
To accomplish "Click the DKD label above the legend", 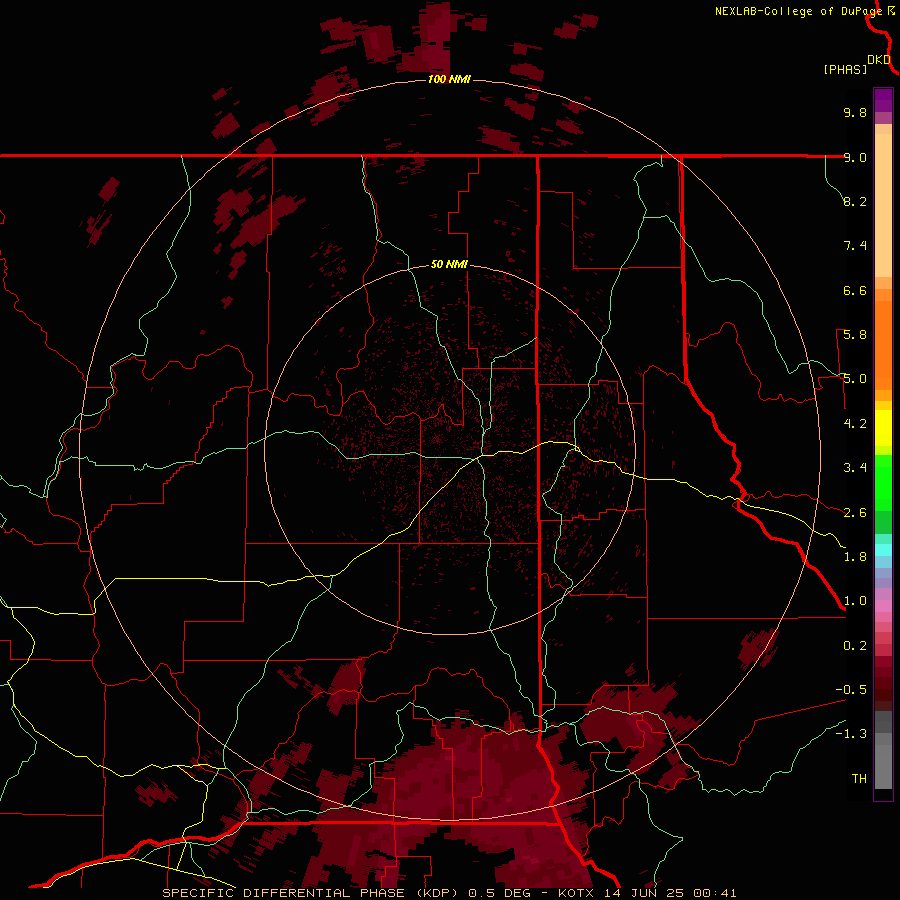I will click(x=879, y=60).
